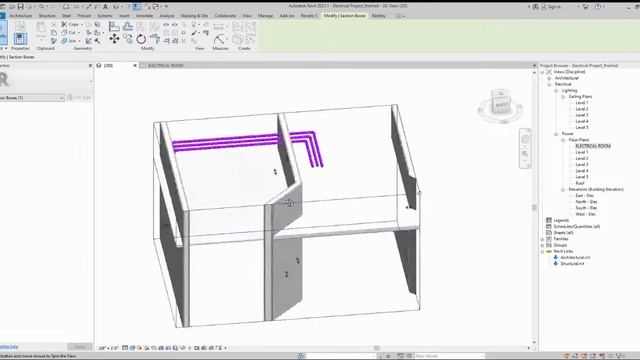640x360 pixels.
Task: Click the zoom icon in navigation bar
Action: [525, 153]
